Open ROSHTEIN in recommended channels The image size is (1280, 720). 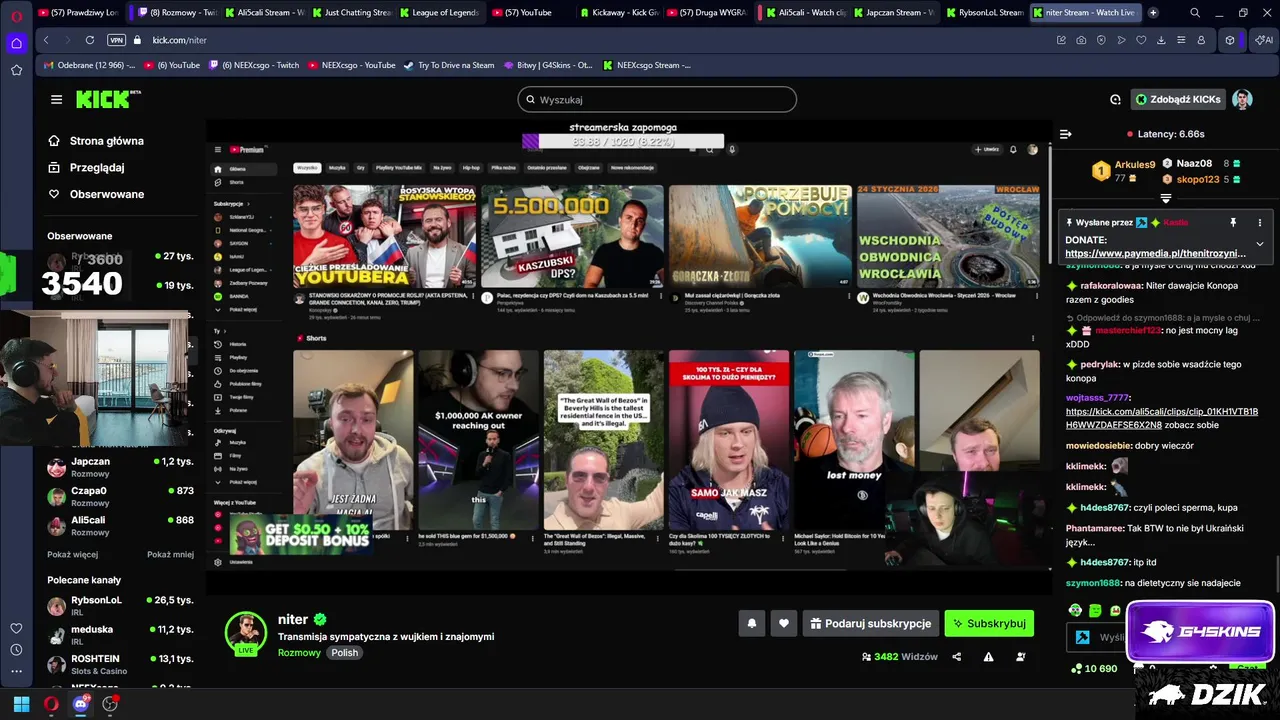coord(120,664)
